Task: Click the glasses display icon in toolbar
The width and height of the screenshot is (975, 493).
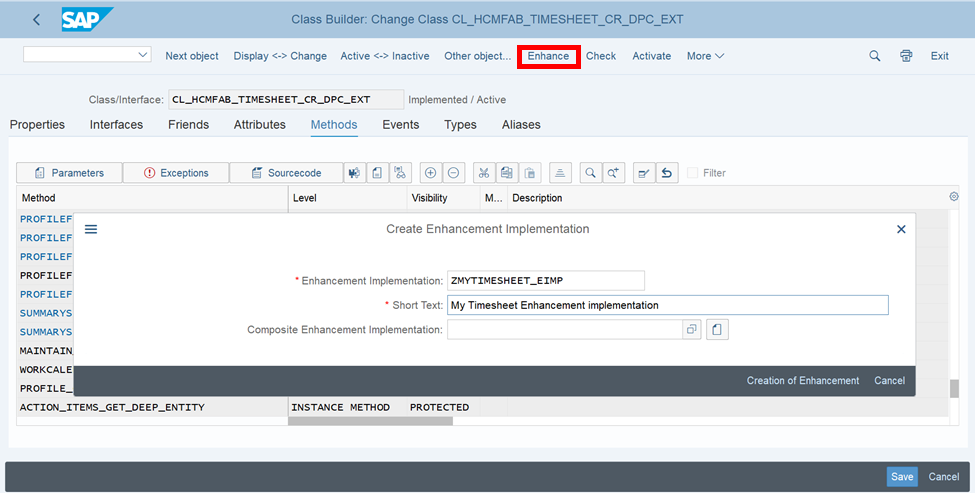Action: pos(400,173)
